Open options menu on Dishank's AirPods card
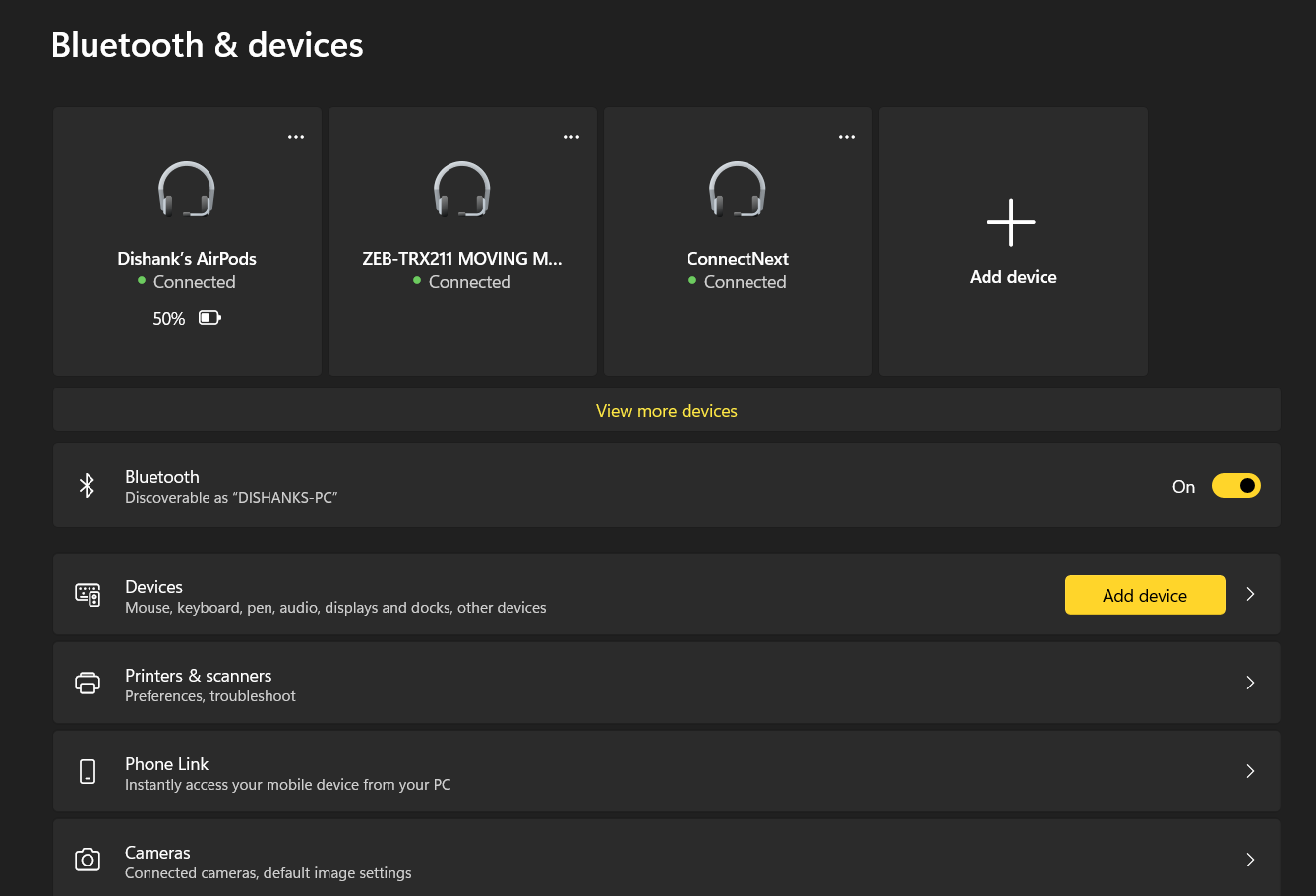Image resolution: width=1316 pixels, height=896 pixels. pos(296,136)
